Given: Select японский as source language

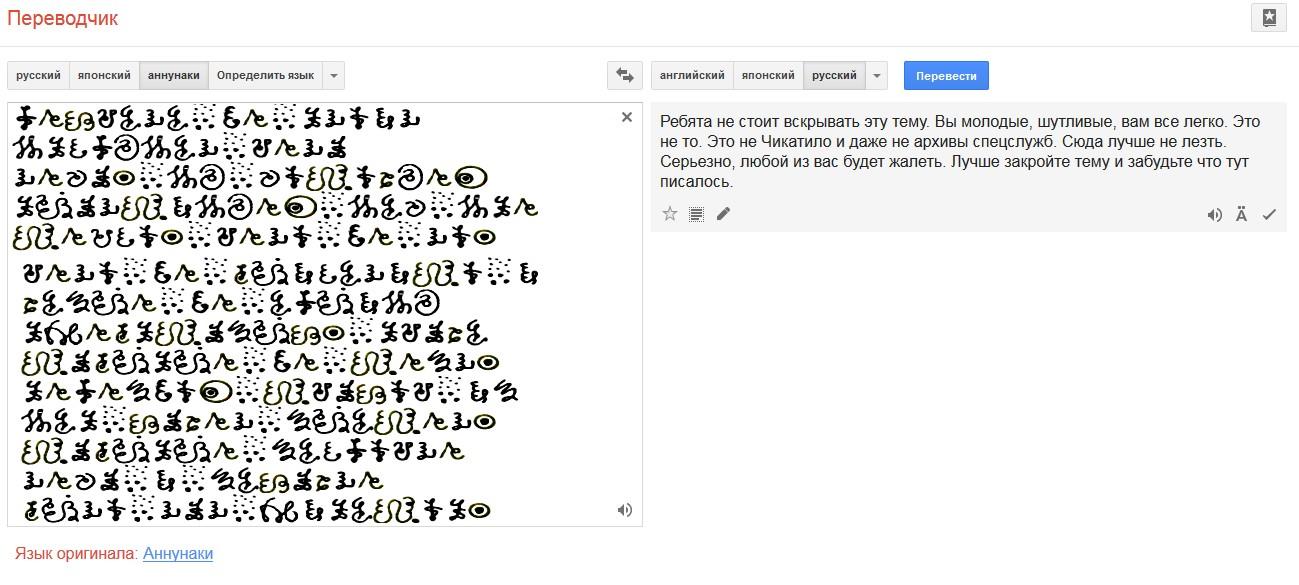Looking at the screenshot, I should [x=104, y=75].
